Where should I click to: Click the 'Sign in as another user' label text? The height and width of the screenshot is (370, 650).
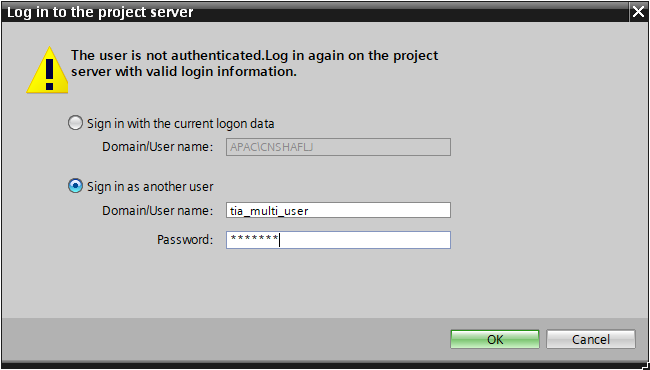point(150,186)
